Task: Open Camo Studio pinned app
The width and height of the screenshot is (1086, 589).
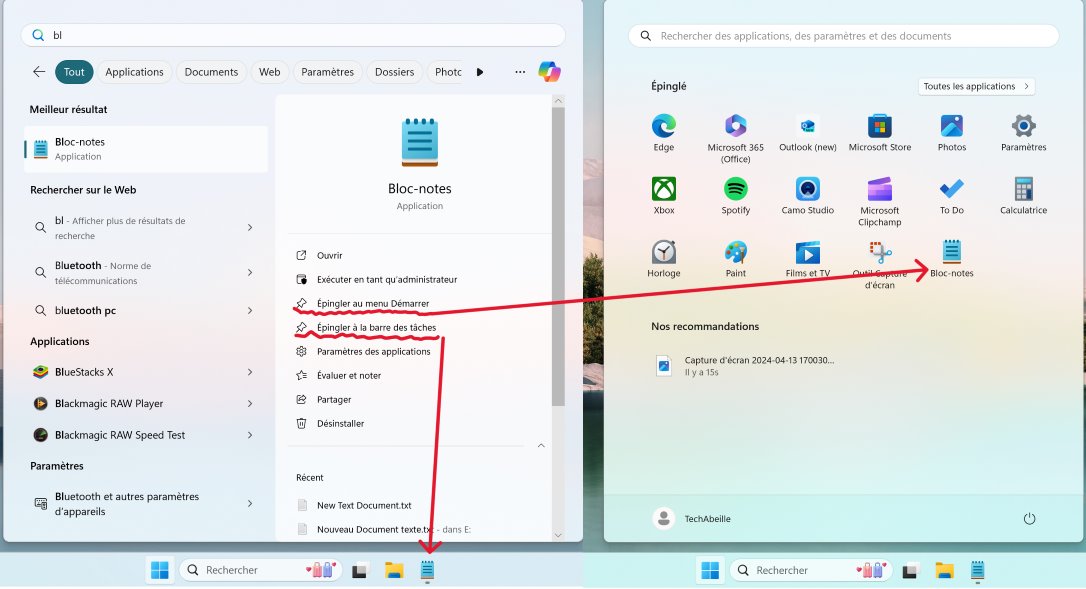Action: [808, 189]
